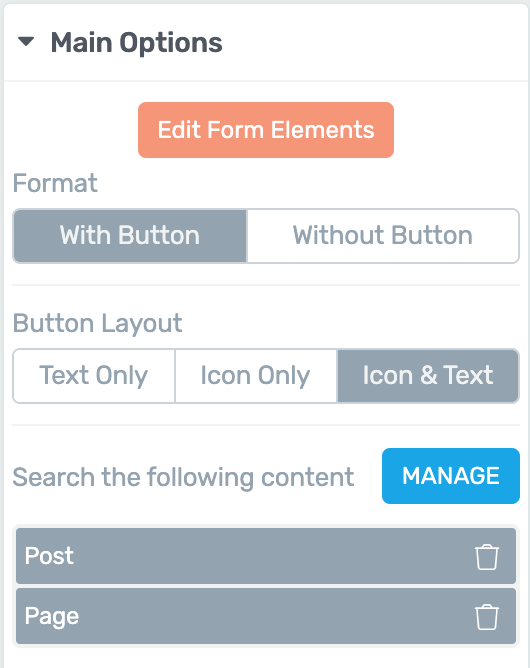Click empty header space beside Main Options
This screenshot has height=668, width=530.
click(375, 43)
